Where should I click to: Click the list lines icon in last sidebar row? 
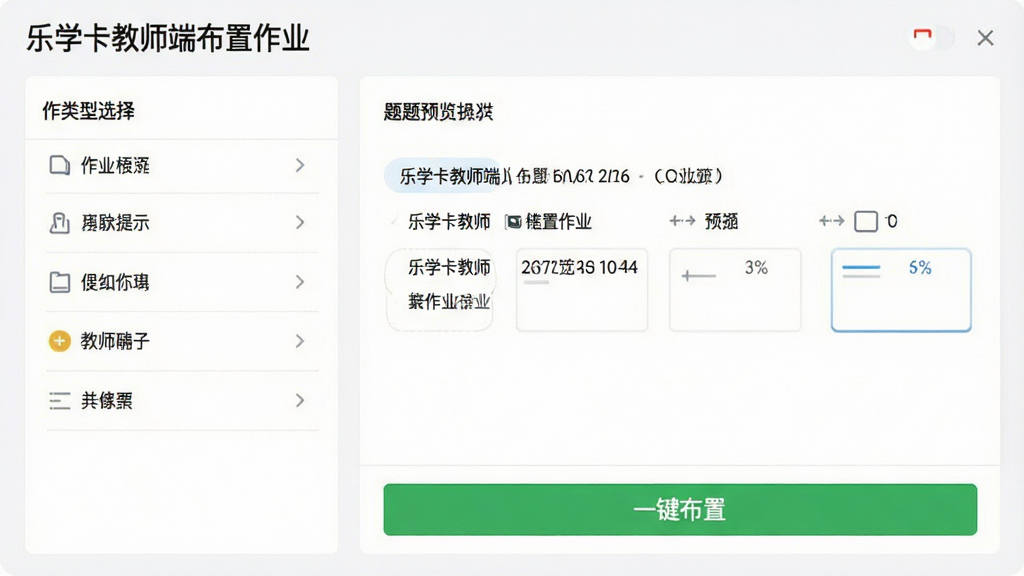(x=59, y=400)
